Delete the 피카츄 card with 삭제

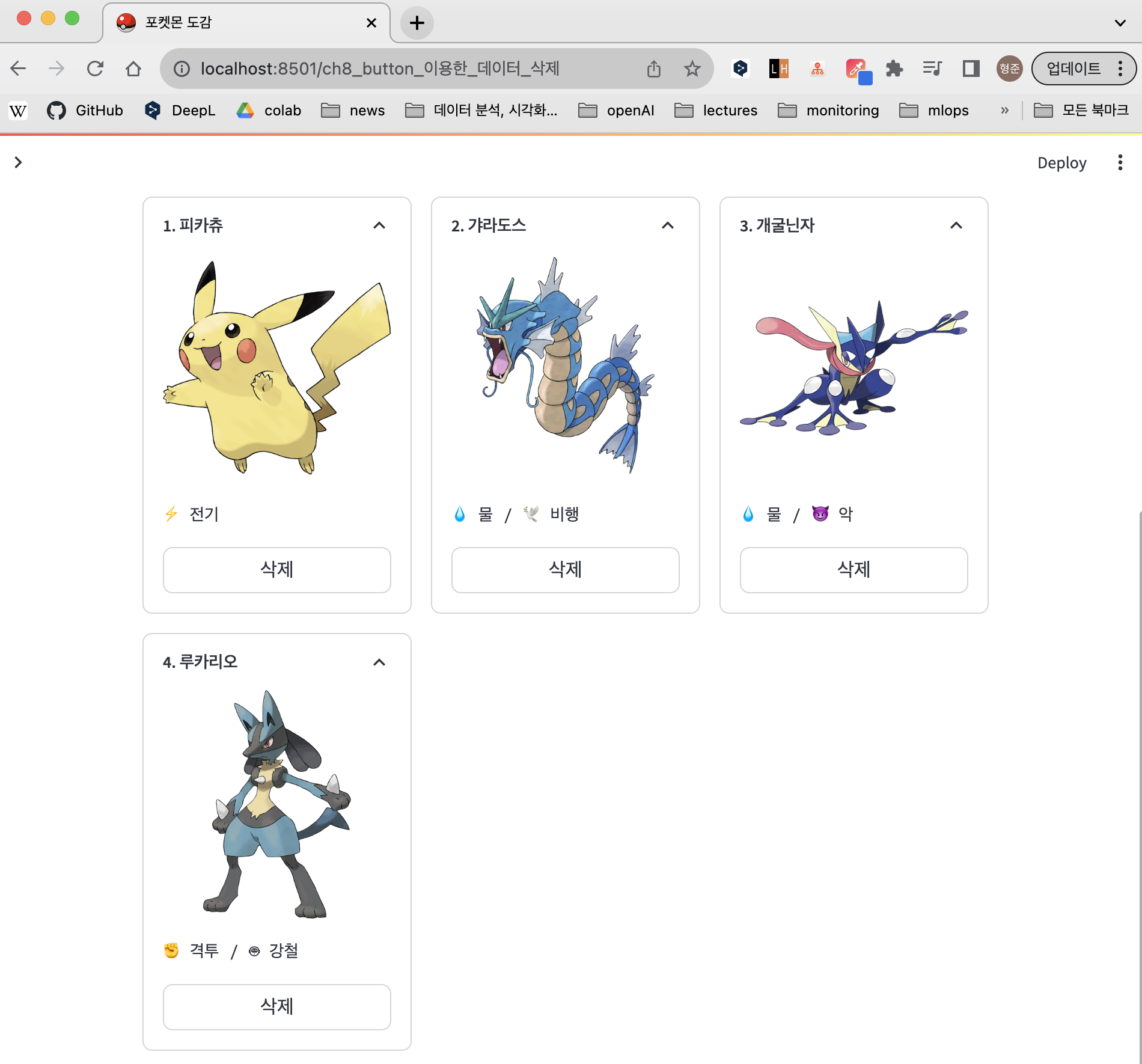pos(277,569)
